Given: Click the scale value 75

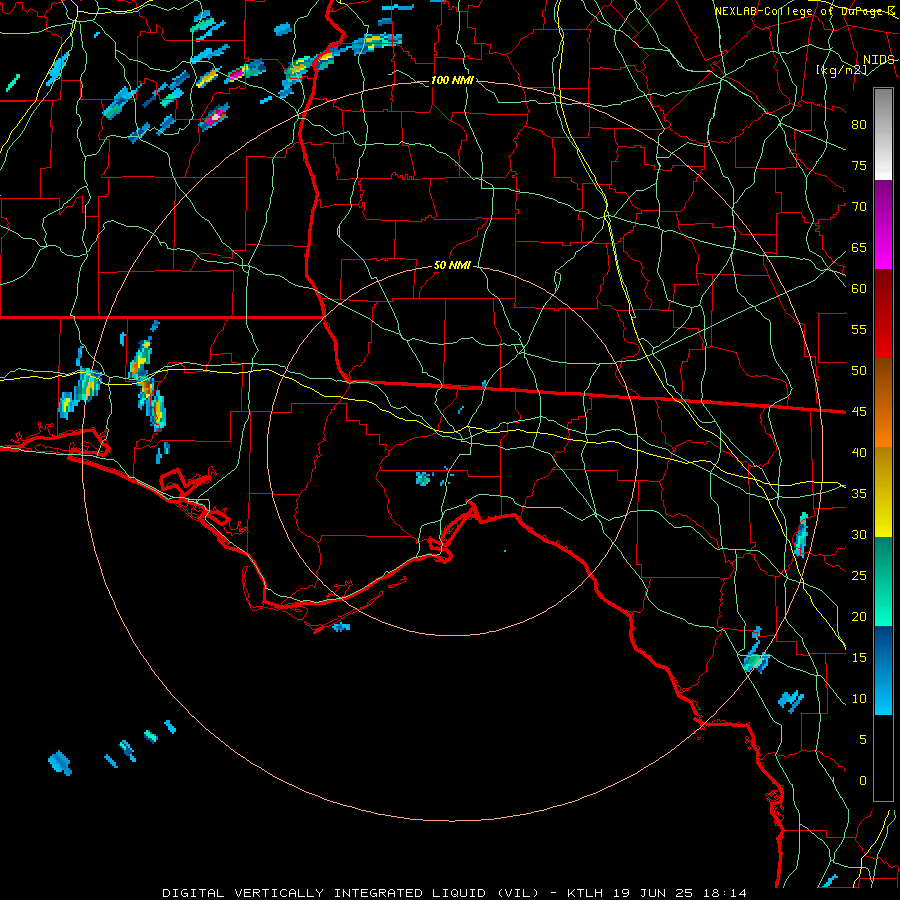Looking at the screenshot, I should point(859,165).
